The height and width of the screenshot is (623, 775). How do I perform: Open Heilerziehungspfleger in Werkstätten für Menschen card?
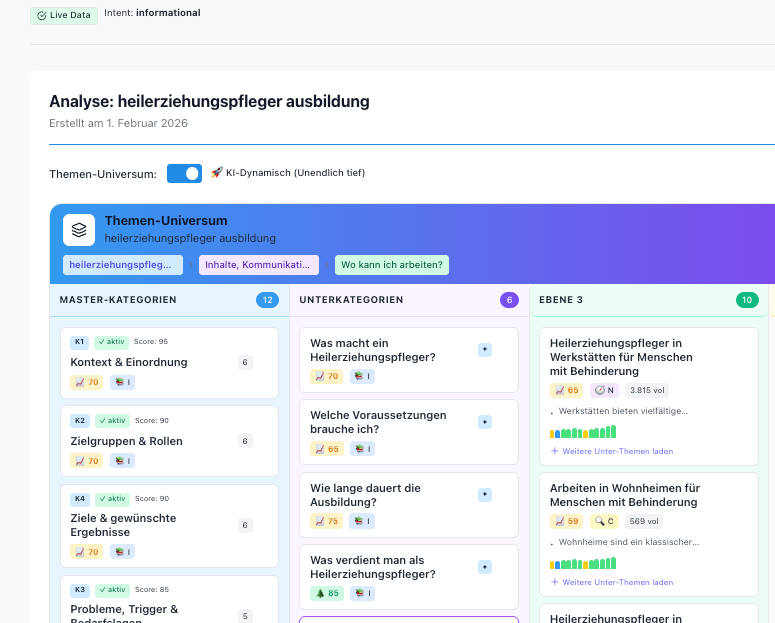tap(648, 397)
